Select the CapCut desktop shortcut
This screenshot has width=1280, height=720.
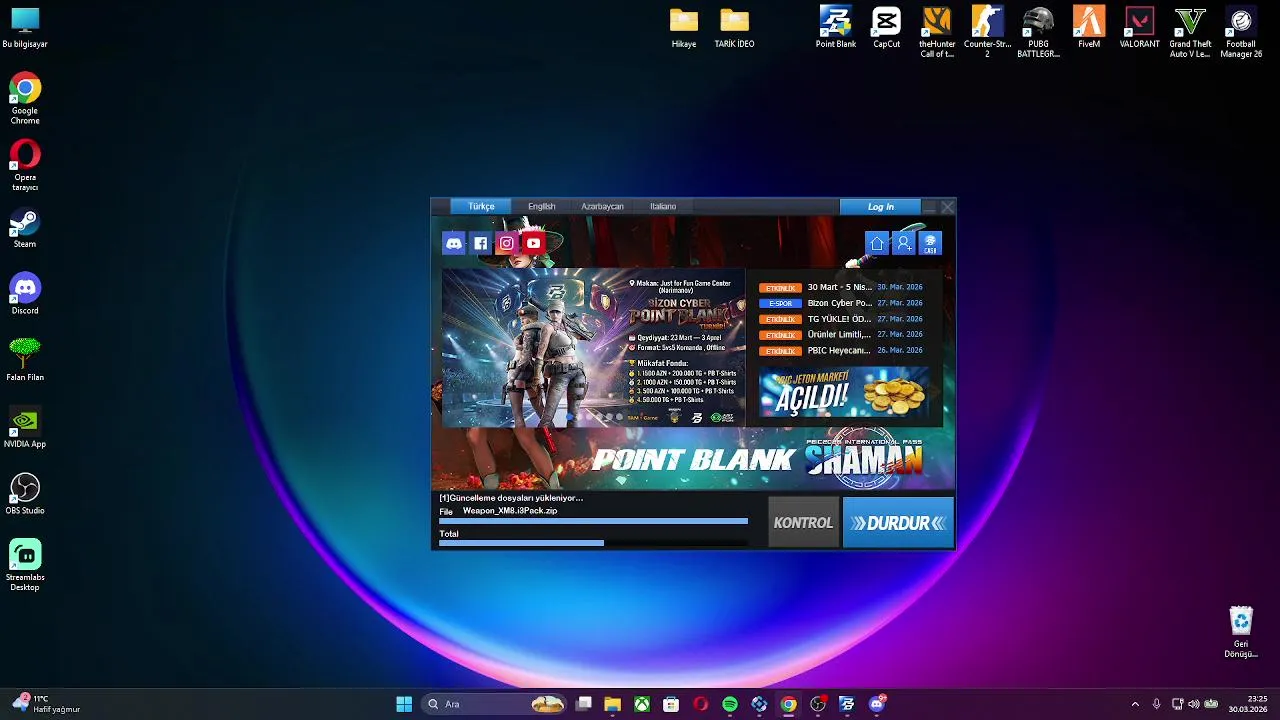click(886, 28)
